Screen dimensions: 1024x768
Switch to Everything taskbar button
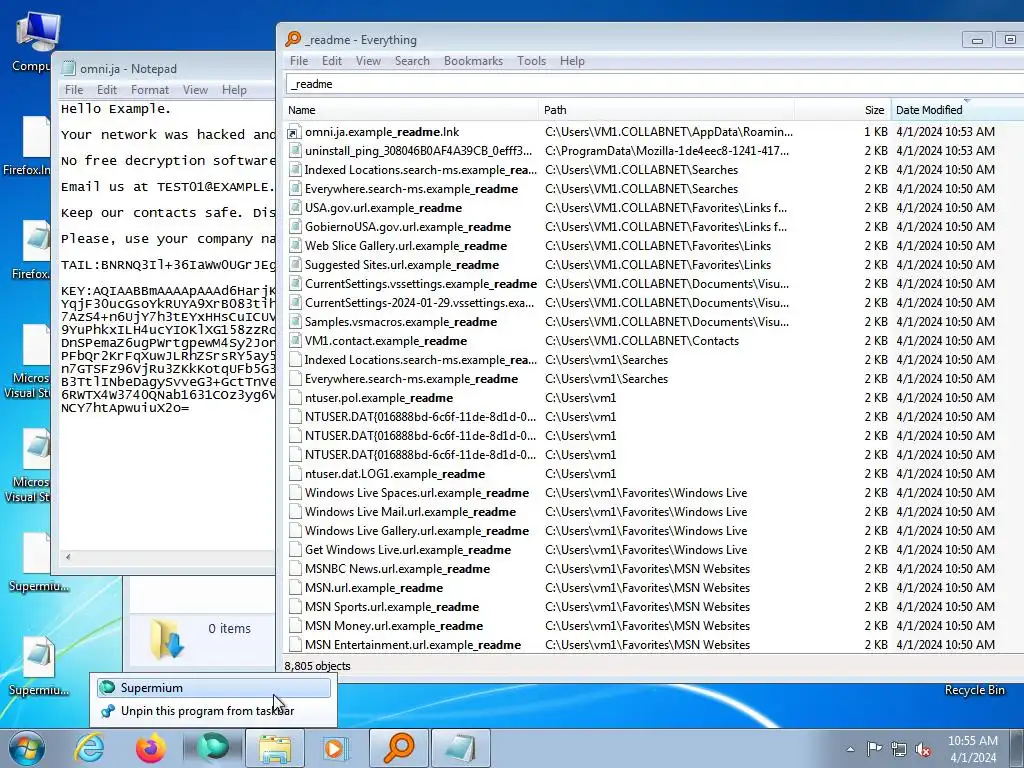(399, 748)
